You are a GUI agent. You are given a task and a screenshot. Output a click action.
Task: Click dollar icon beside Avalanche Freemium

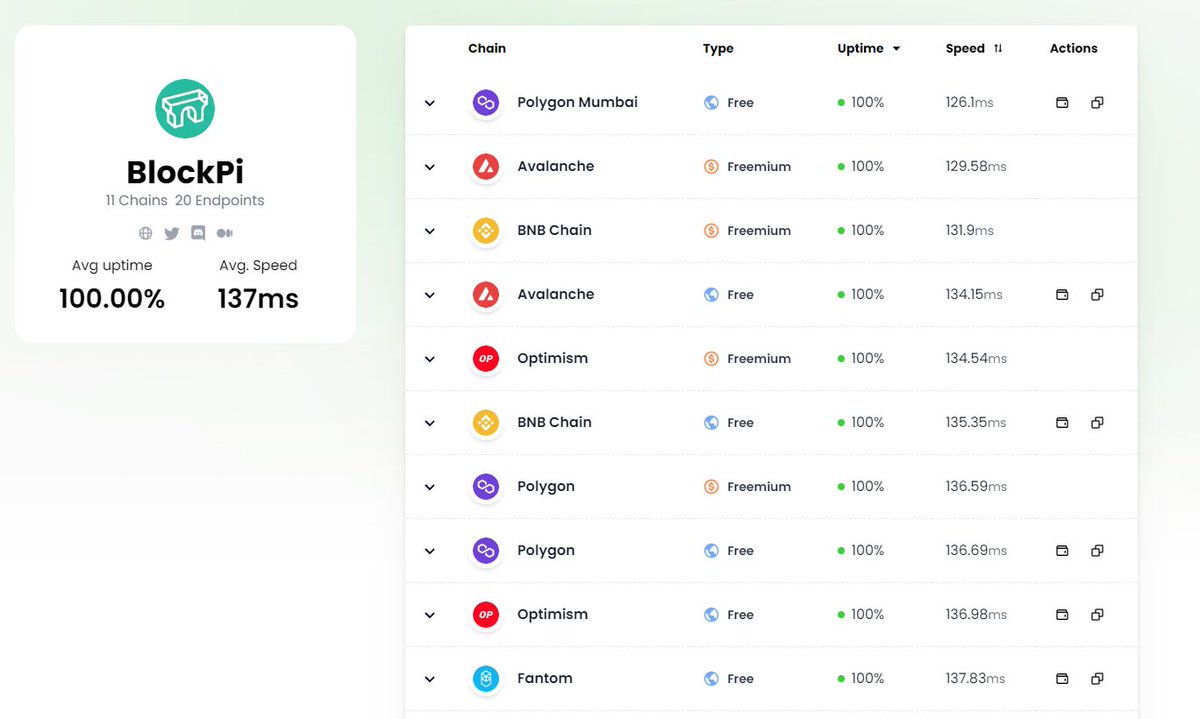coord(711,167)
